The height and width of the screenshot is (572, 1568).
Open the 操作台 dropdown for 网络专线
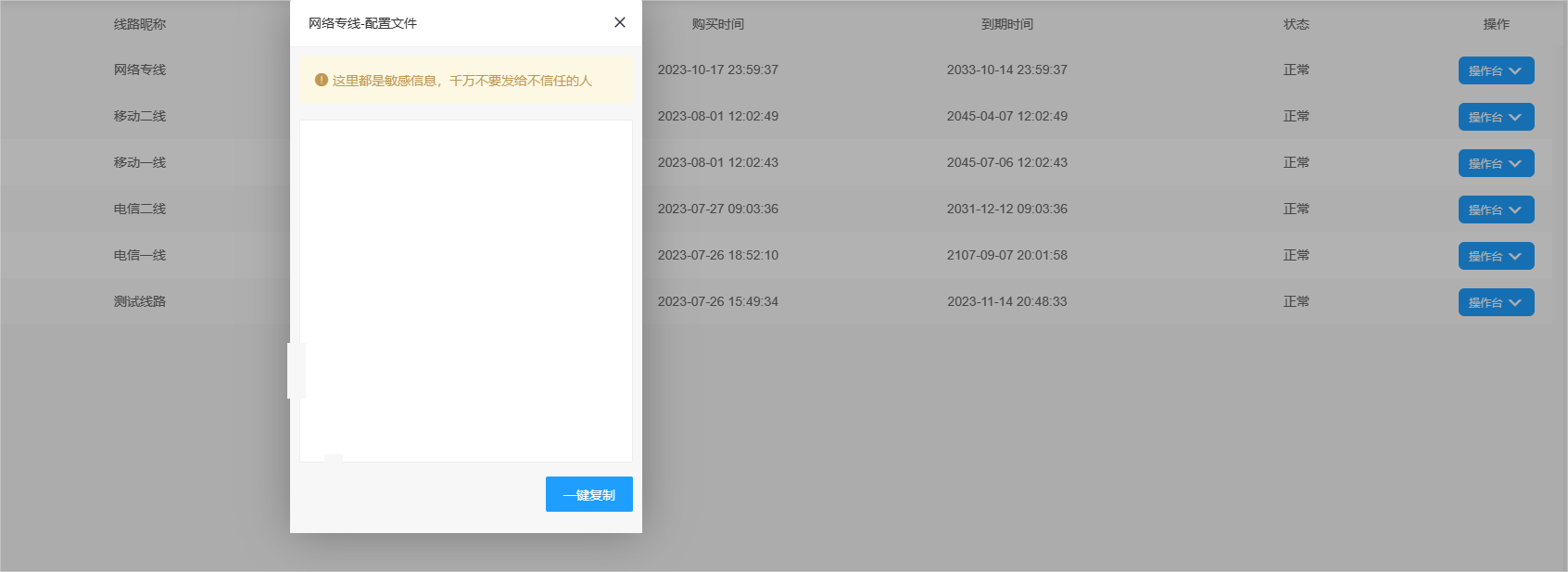(1496, 70)
